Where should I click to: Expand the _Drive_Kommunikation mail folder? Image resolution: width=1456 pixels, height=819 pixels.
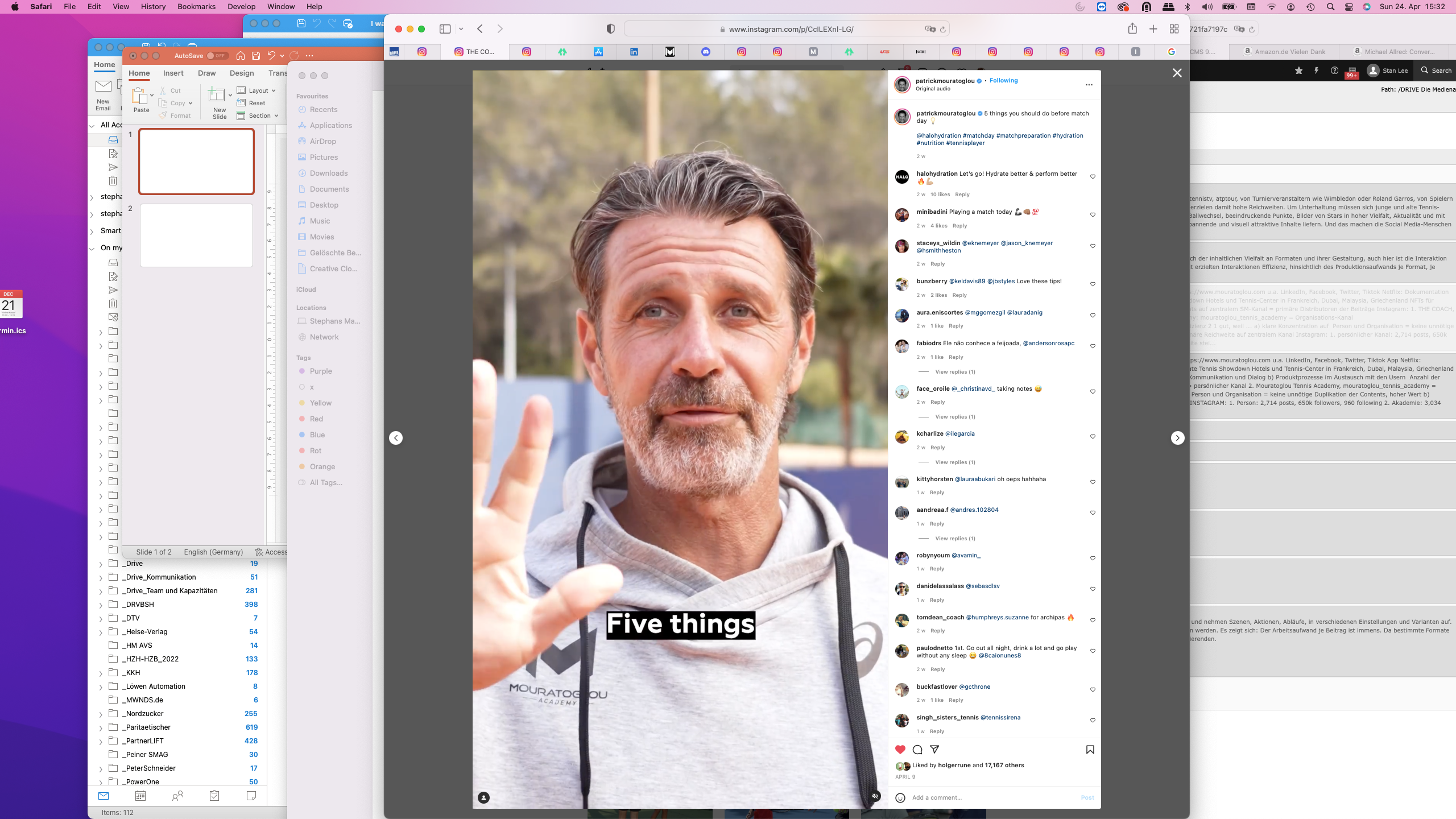click(101, 577)
